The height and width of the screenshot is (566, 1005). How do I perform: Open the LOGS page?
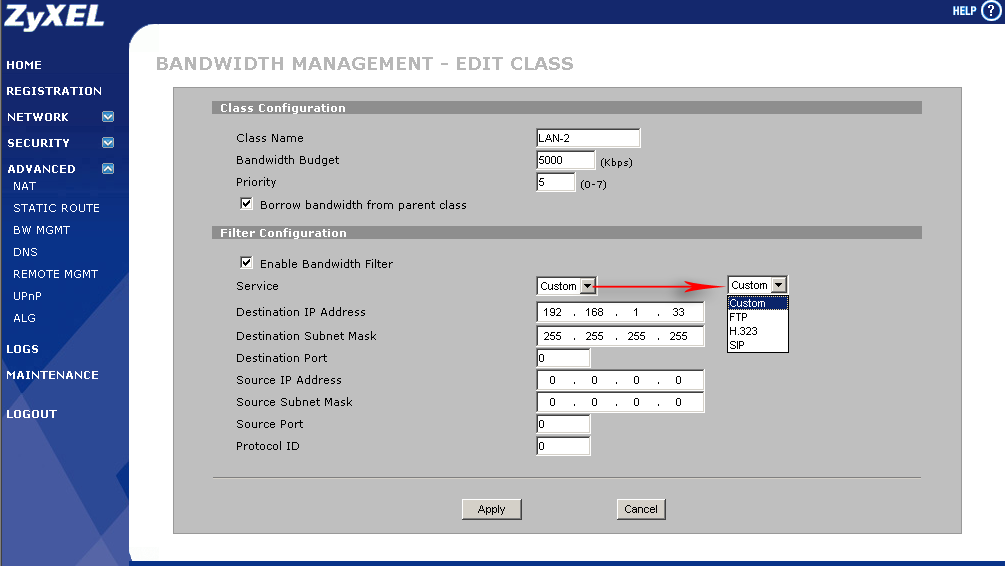point(22,349)
